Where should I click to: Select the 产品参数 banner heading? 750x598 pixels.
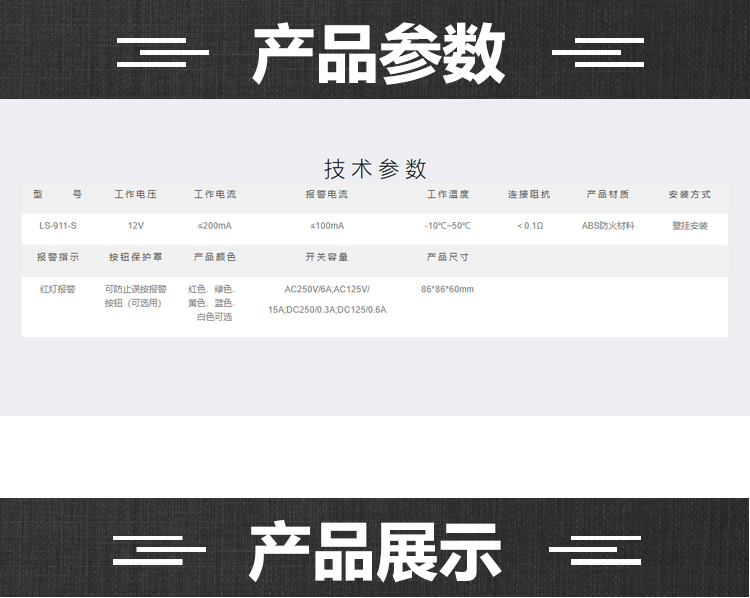coord(378,53)
